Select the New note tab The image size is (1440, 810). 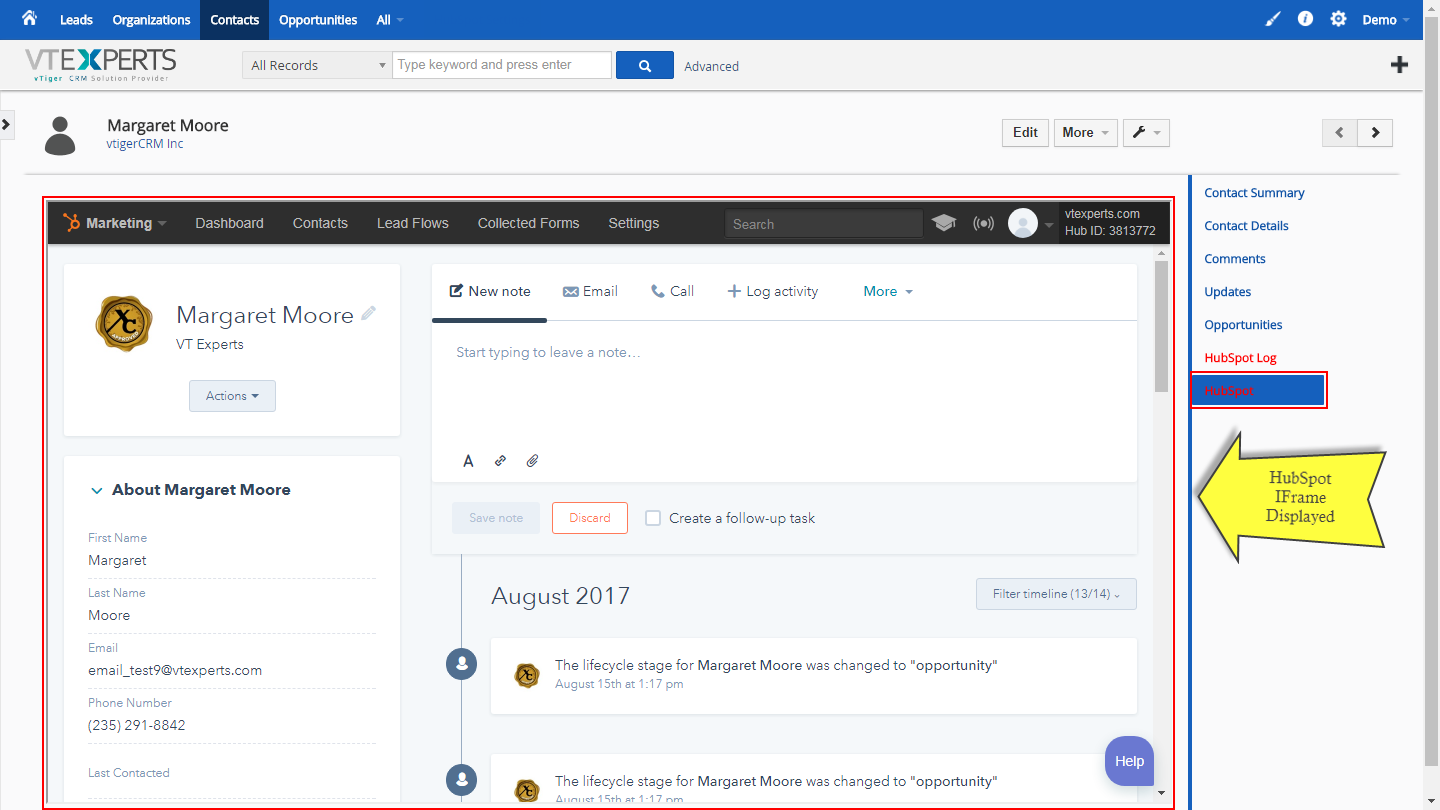[x=490, y=291]
